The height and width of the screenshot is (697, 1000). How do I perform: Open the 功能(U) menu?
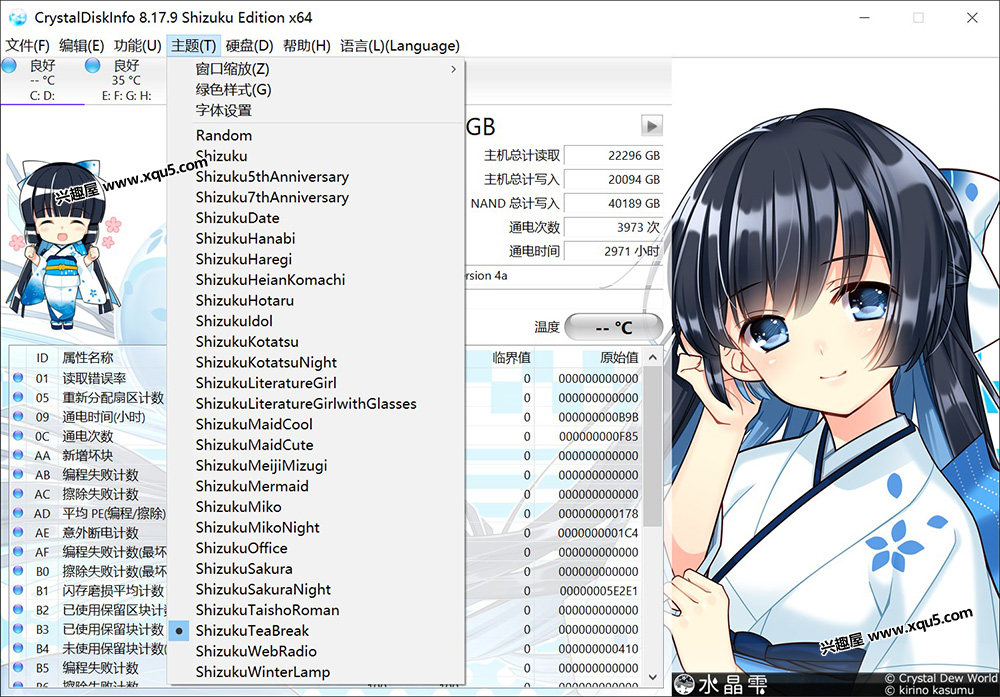click(x=137, y=46)
